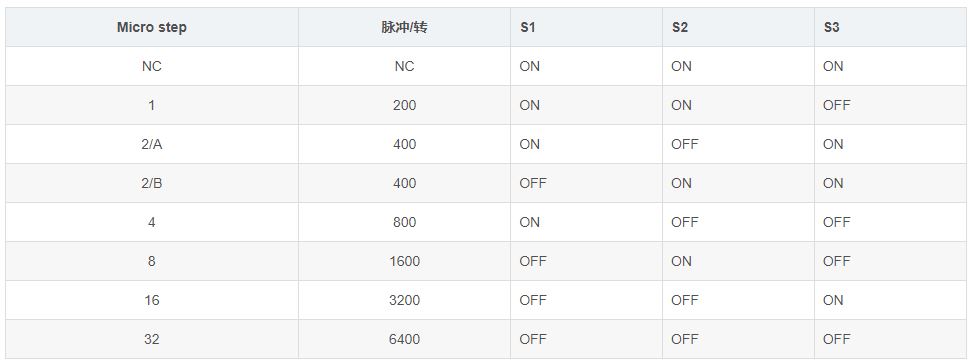972x363 pixels.
Task: Select the 6400 pulses value cell
Action: coord(404,339)
